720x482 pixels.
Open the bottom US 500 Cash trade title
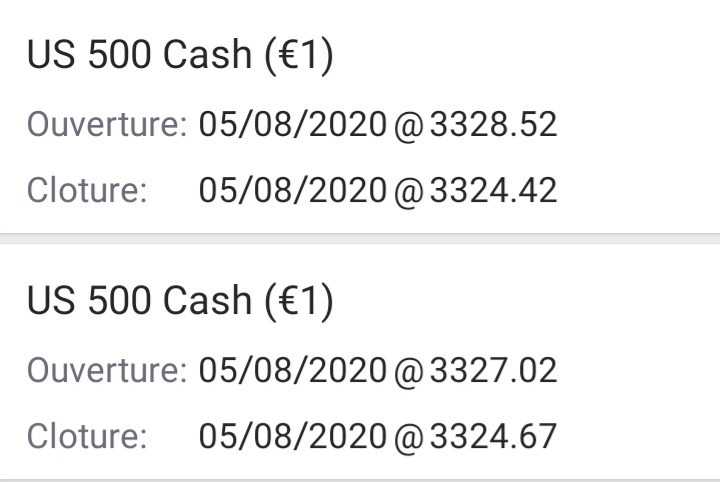[179, 301]
